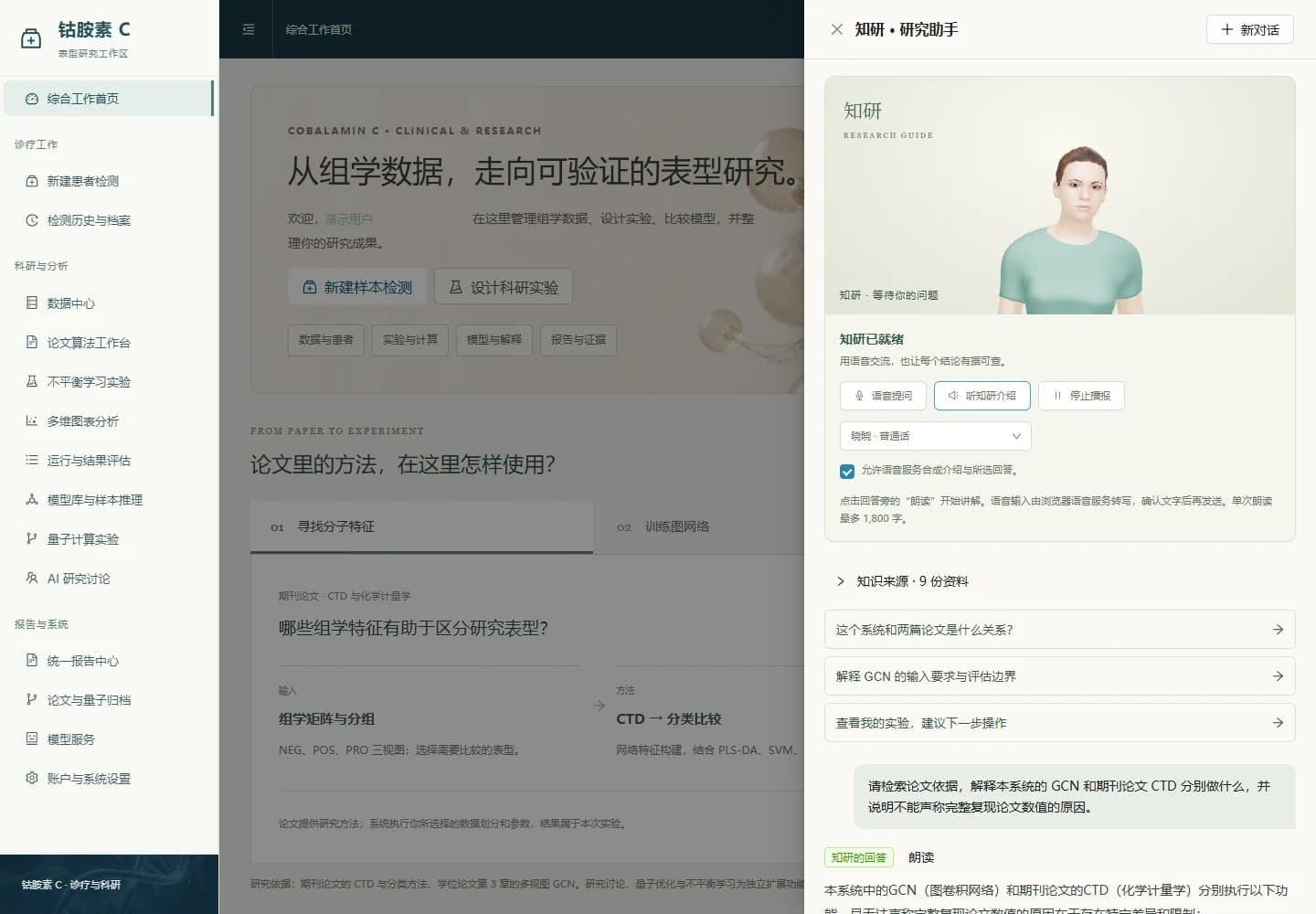The height and width of the screenshot is (914, 1316).
Task: Click the 新建患者检测 sidebar icon
Action: (32, 181)
